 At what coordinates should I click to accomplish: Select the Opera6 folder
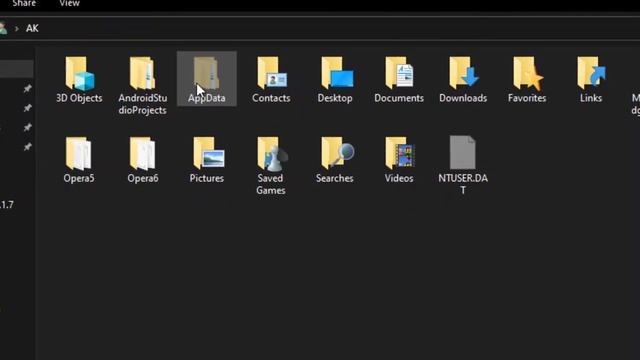pos(142,160)
